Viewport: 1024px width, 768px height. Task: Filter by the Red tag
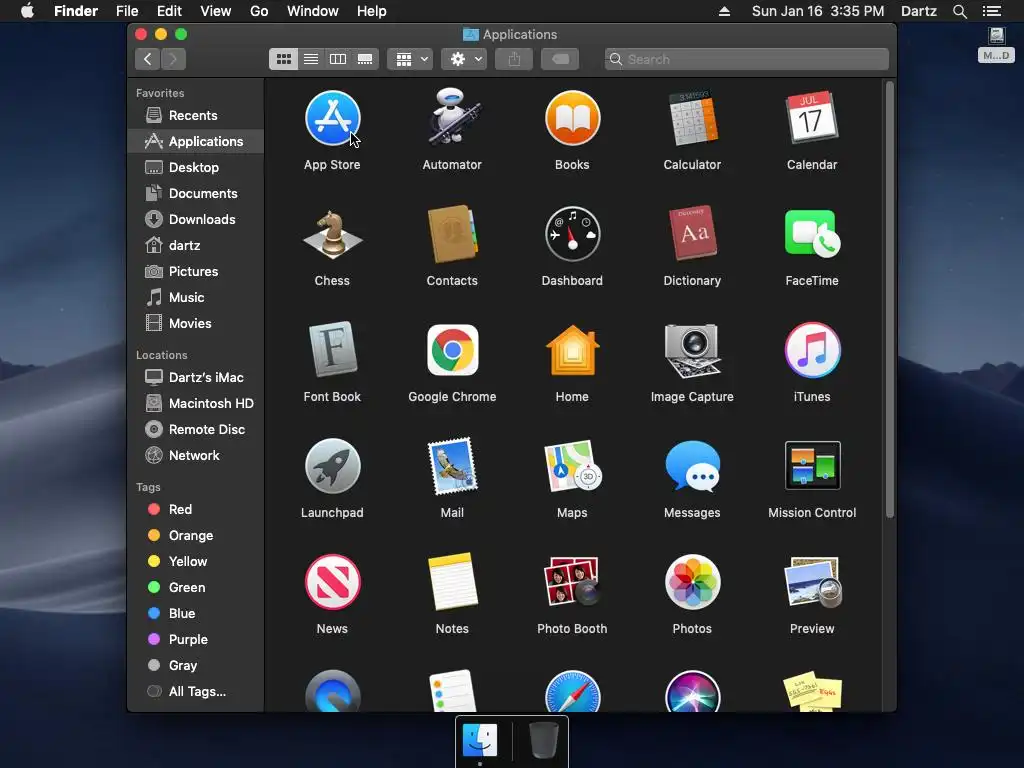(x=196, y=509)
